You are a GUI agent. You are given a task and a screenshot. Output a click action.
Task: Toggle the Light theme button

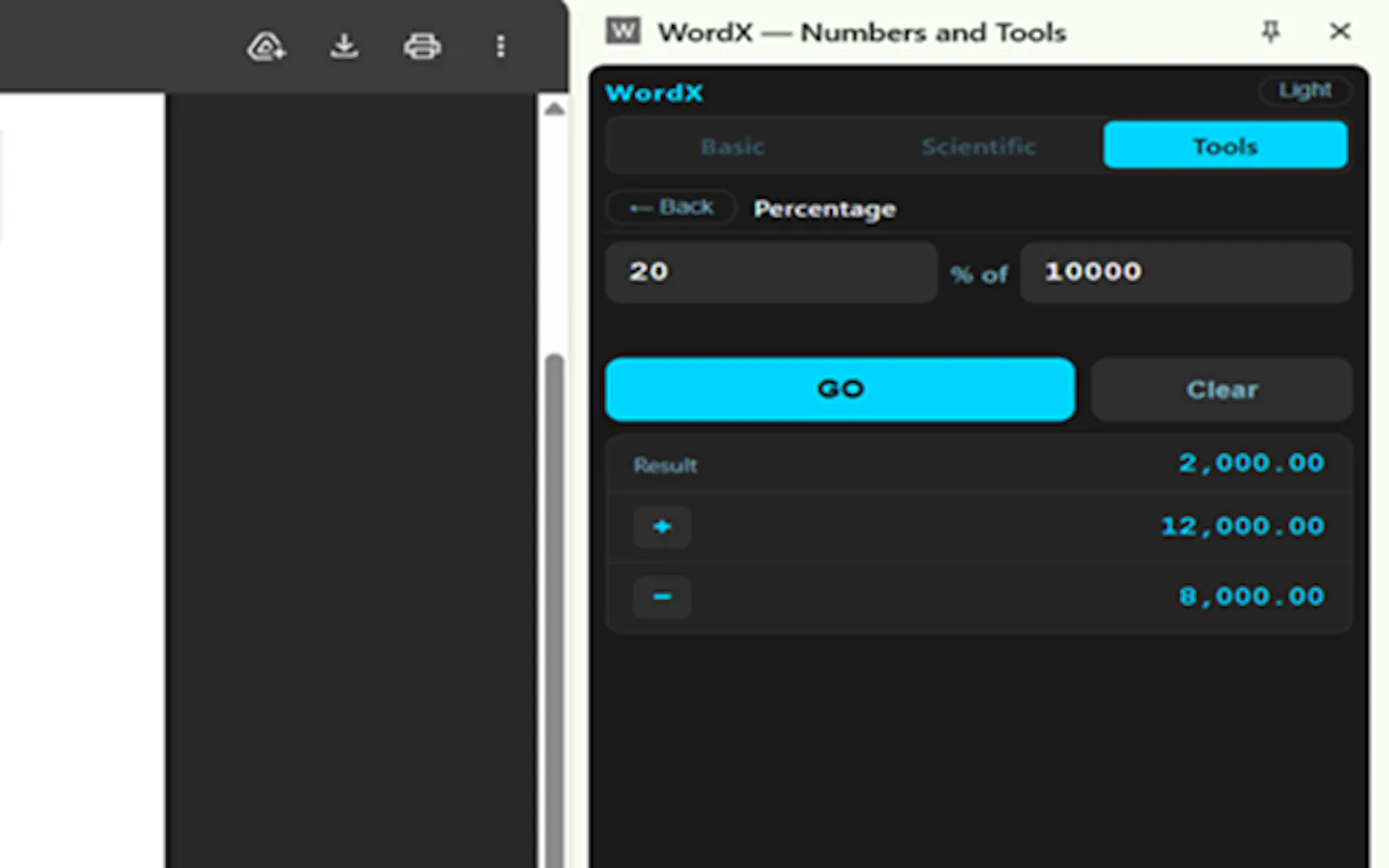coord(1305,90)
